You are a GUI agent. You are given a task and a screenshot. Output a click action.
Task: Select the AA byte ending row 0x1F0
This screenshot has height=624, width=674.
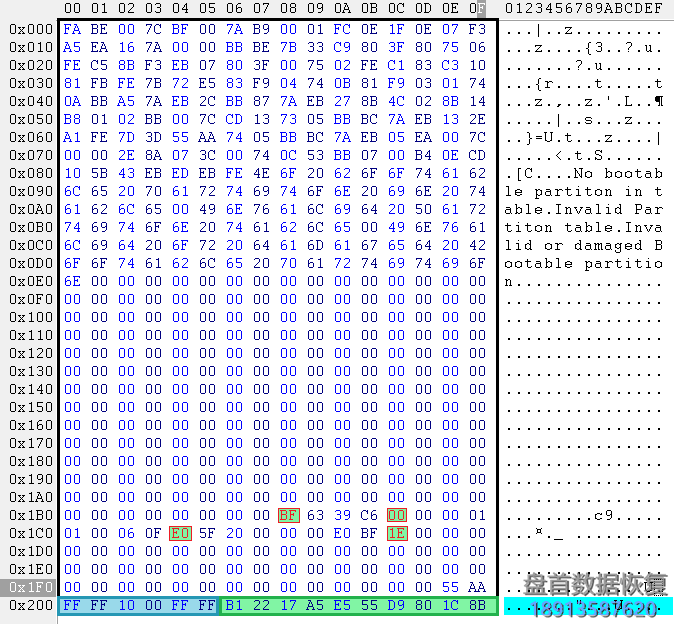tap(477, 587)
